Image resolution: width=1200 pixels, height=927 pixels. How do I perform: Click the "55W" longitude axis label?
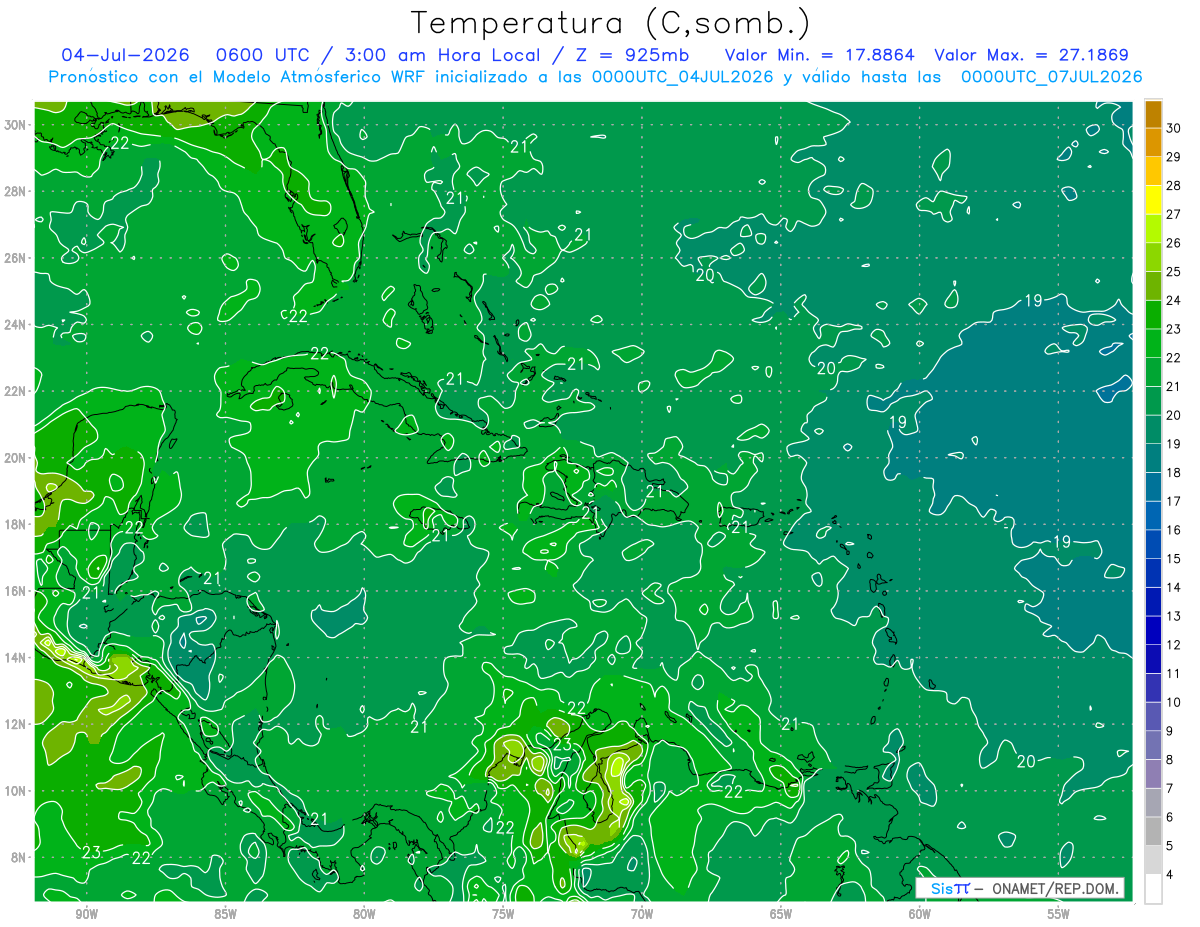click(x=1059, y=914)
